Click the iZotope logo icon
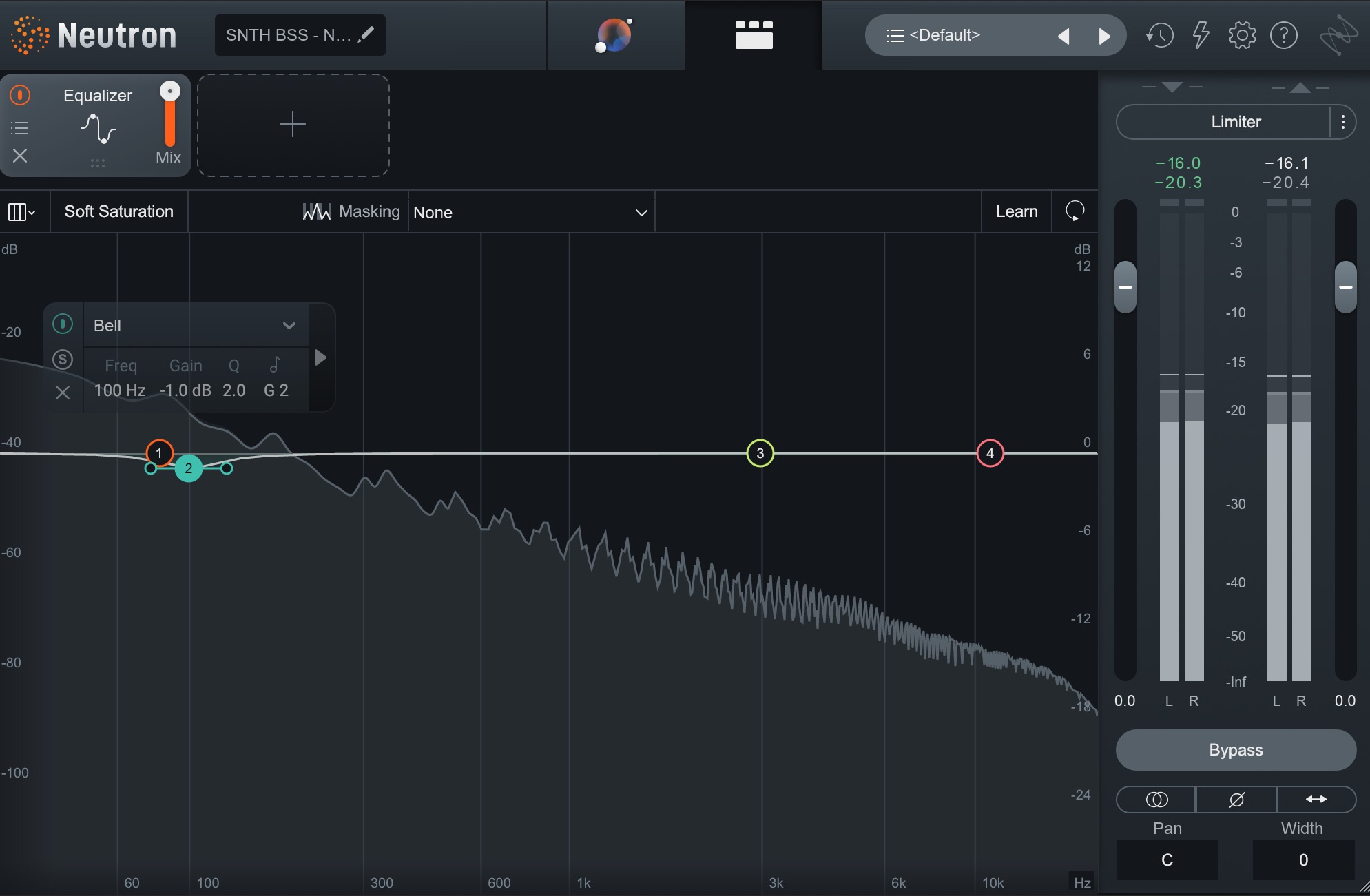1370x896 pixels. [x=1338, y=35]
